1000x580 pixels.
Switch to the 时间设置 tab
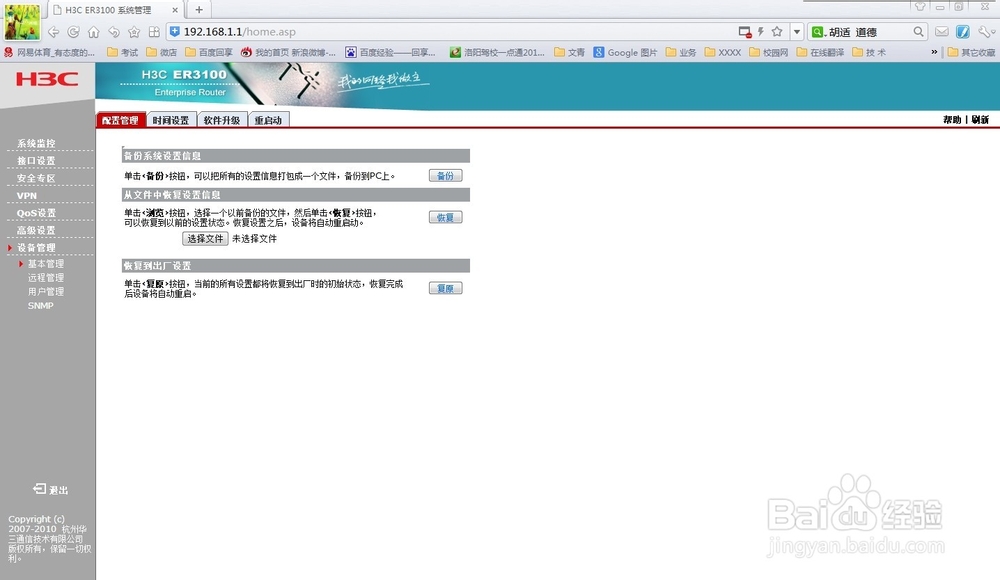tap(171, 120)
